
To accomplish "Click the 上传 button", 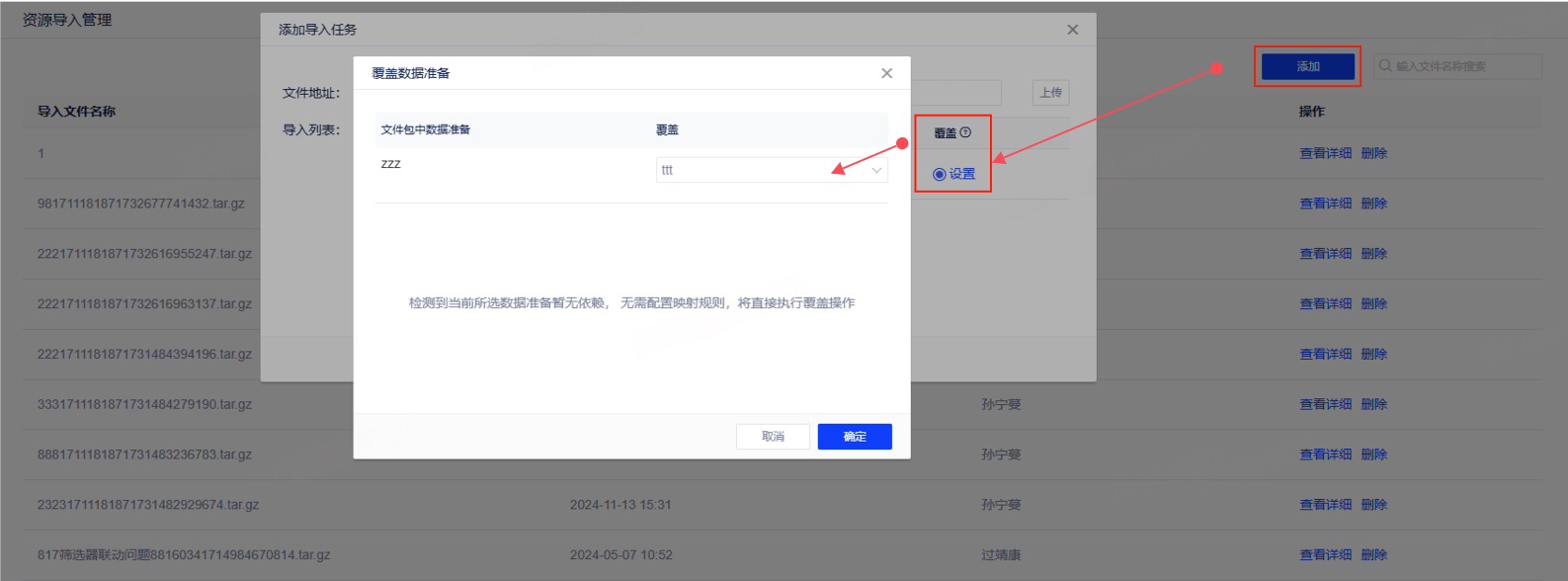I will (x=1050, y=93).
